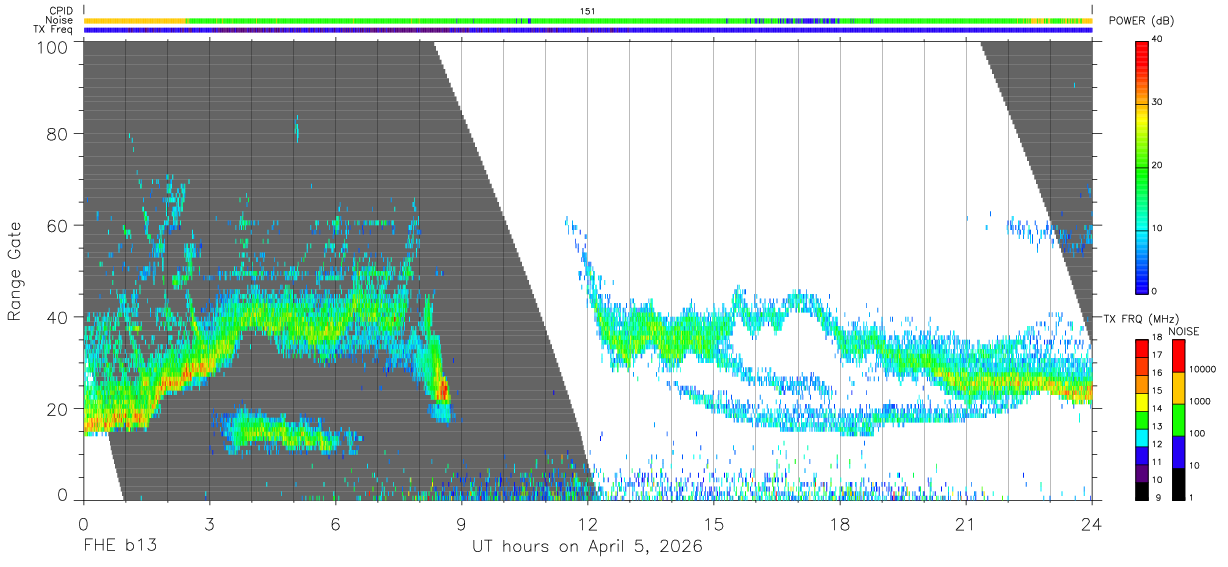
Task: Click the 18 label on the TX FRQ scale
Action: [1157, 337]
